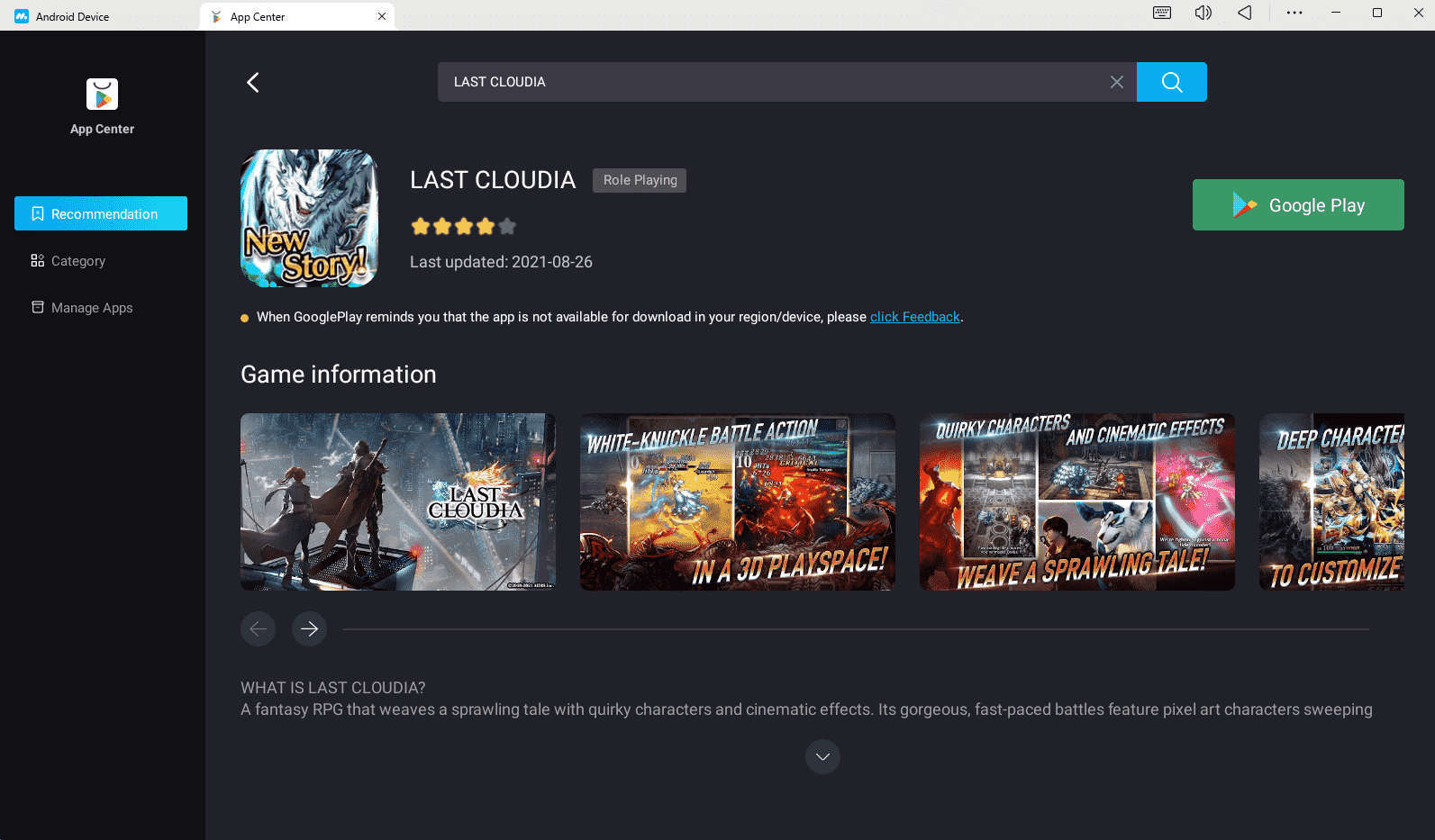1435x840 pixels.
Task: Install via the Google Play button
Action: (x=1298, y=204)
